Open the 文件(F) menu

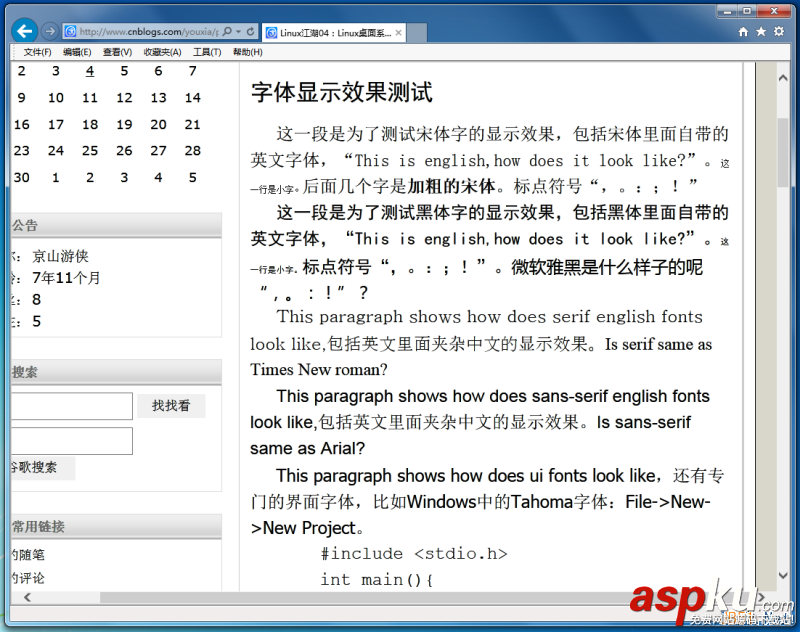coord(37,52)
